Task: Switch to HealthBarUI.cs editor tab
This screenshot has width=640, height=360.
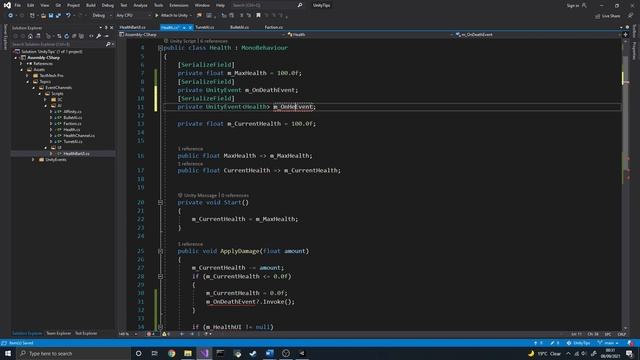Action: click(x=133, y=27)
